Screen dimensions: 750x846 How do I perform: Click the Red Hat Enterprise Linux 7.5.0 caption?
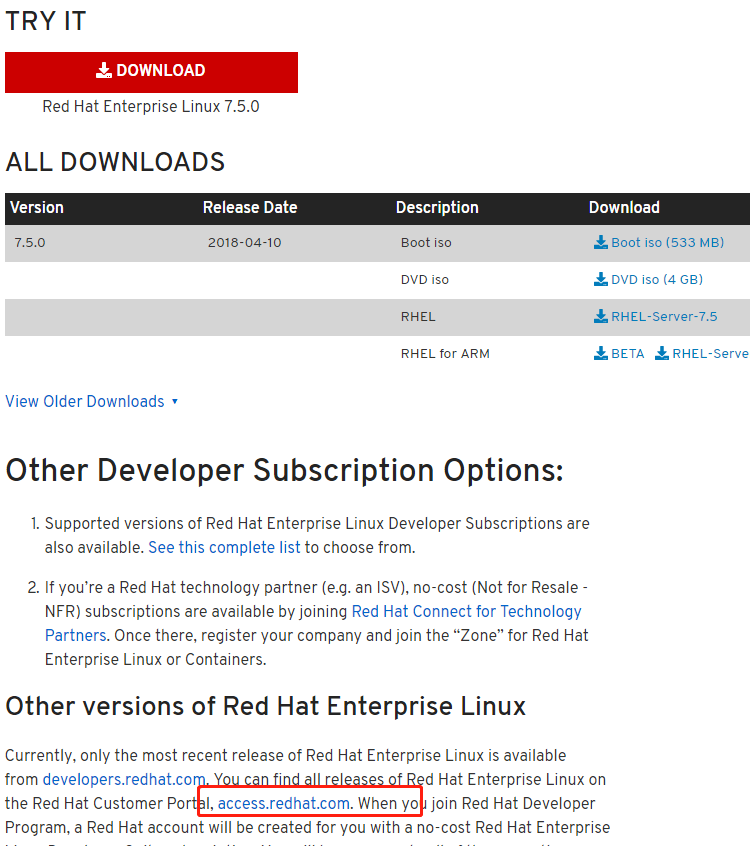point(151,107)
